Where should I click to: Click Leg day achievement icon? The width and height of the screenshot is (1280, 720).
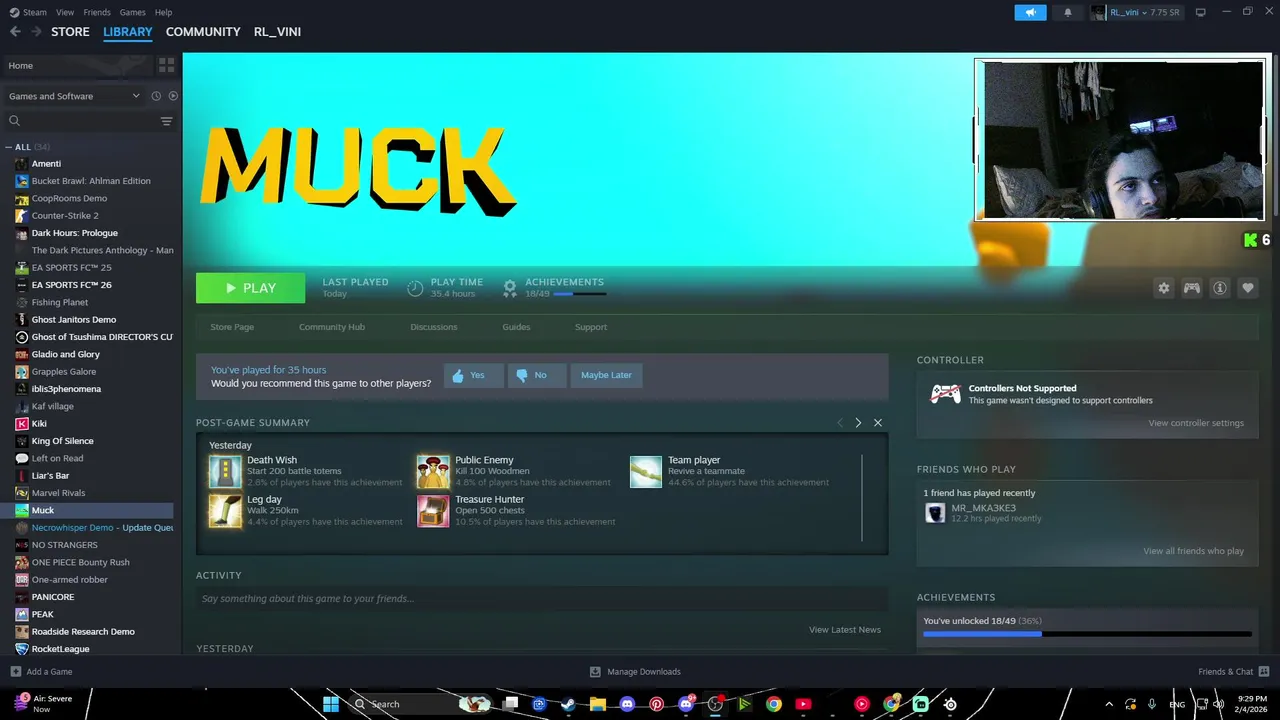point(225,510)
